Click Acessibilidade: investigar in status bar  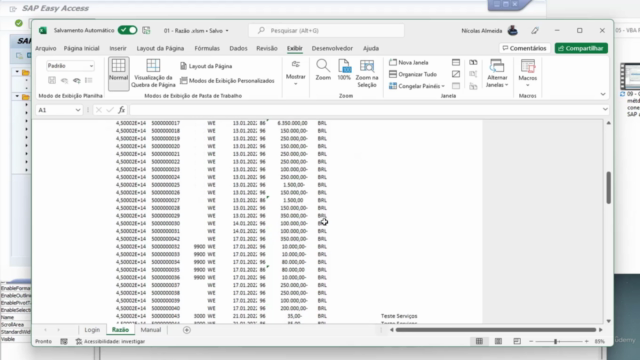pyautogui.click(x=110, y=341)
